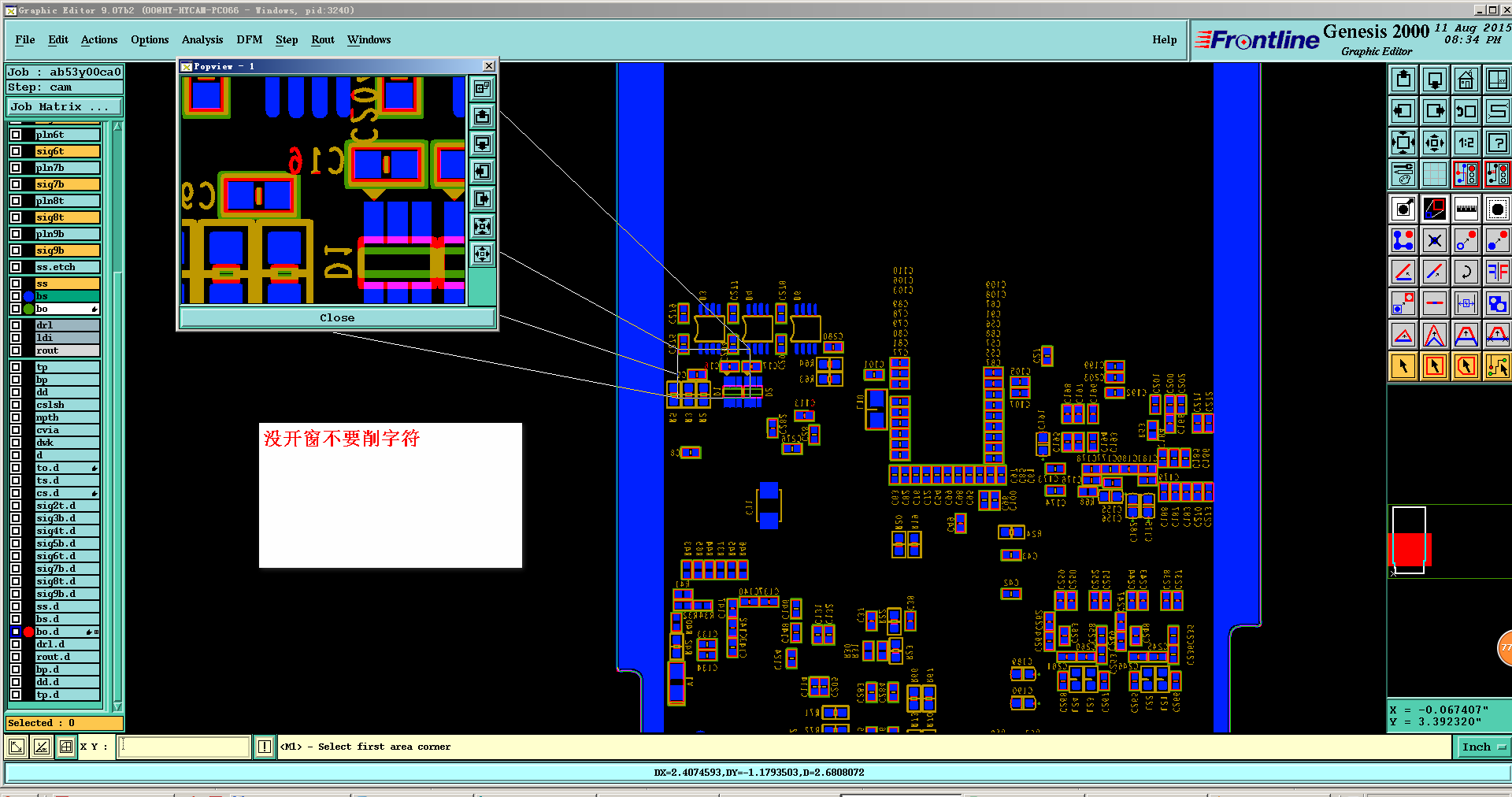The height and width of the screenshot is (797, 1512).
Task: Click the zoom out icon
Action: [1435, 143]
